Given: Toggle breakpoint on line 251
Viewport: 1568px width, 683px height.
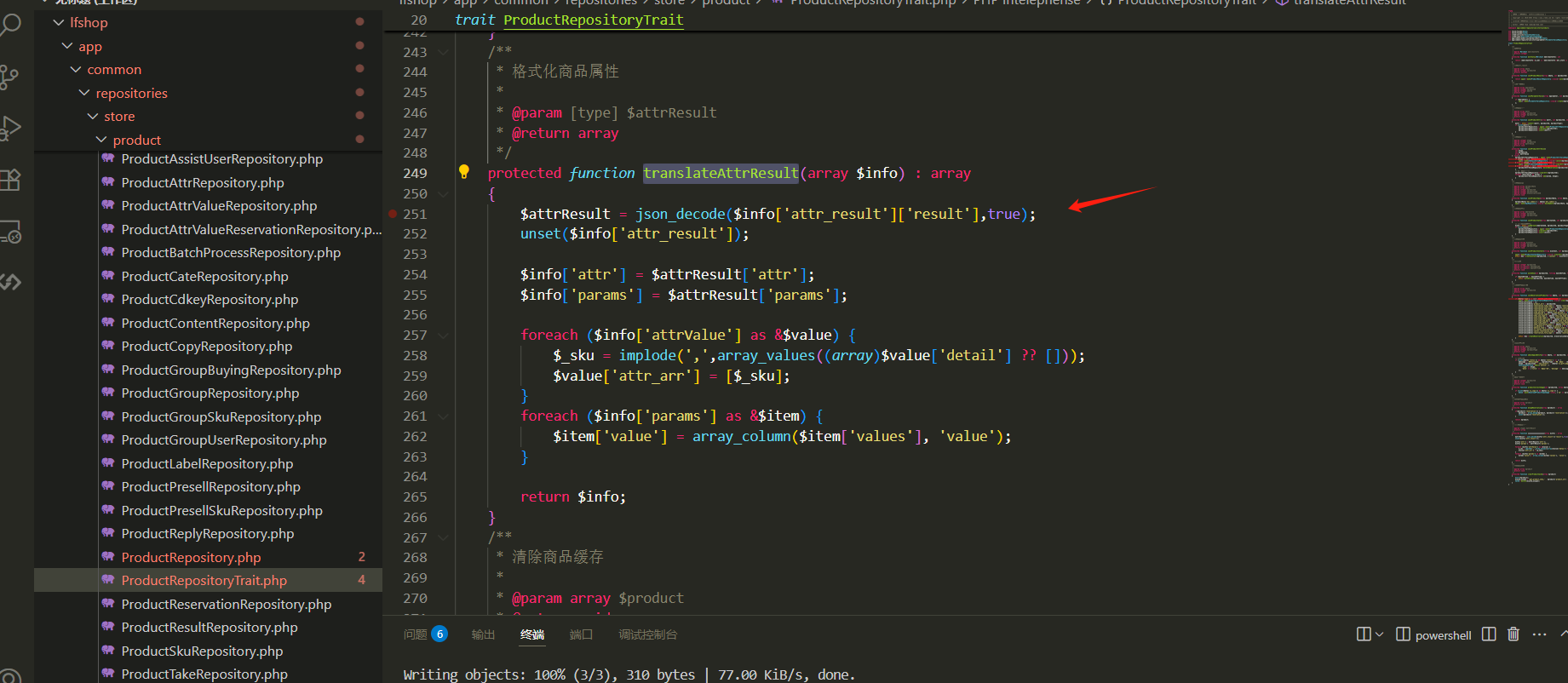Looking at the screenshot, I should pos(393,214).
